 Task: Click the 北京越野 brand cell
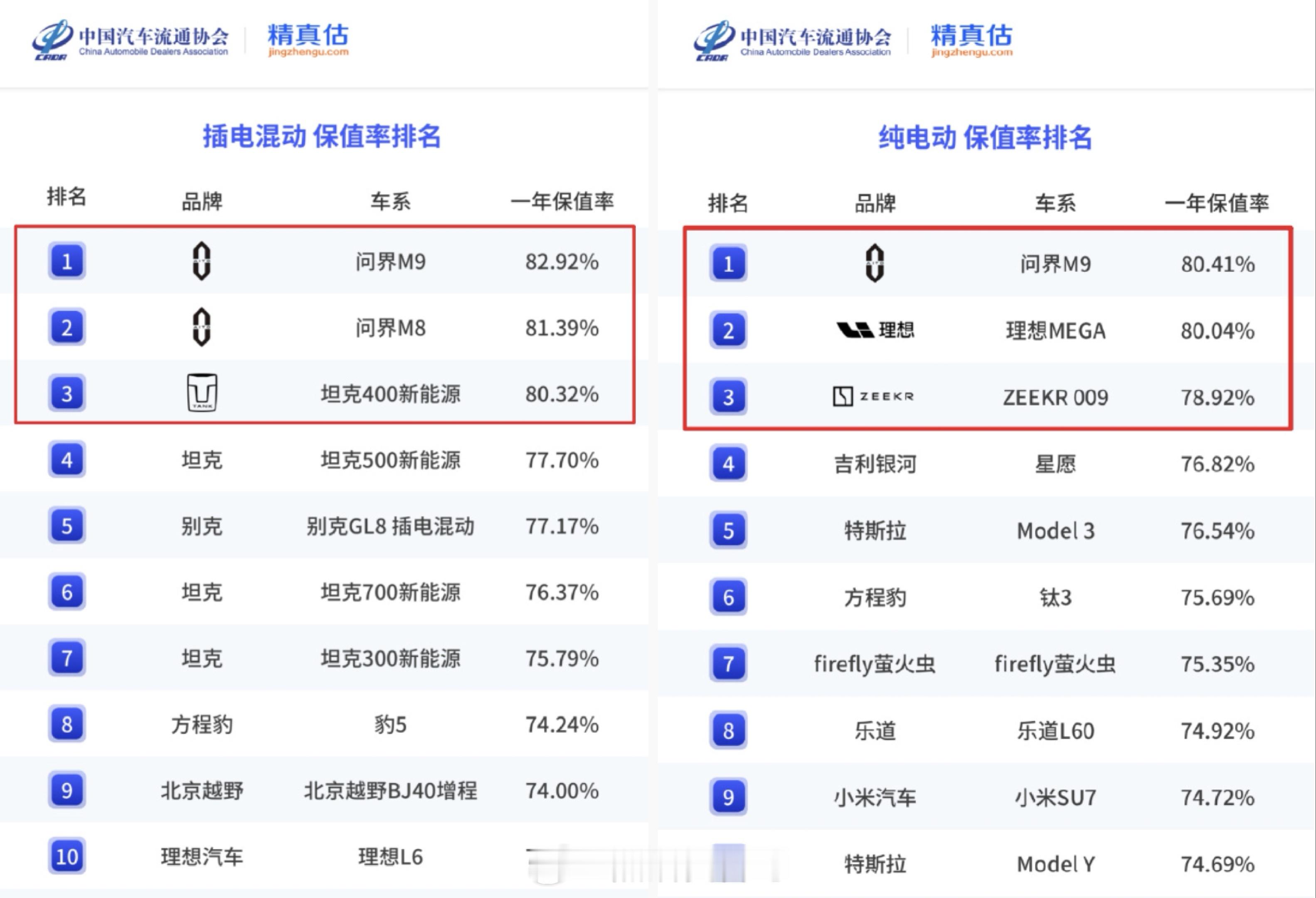pyautogui.click(x=202, y=790)
